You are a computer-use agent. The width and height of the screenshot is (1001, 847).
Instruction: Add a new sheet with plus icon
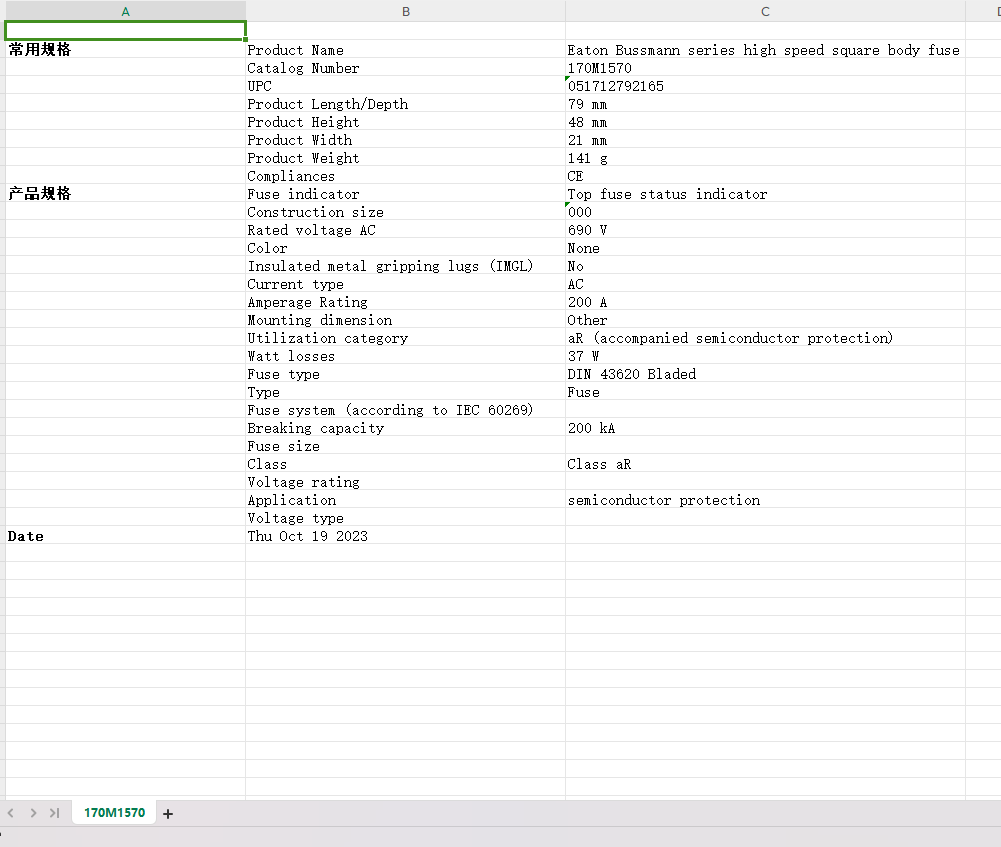pos(168,813)
